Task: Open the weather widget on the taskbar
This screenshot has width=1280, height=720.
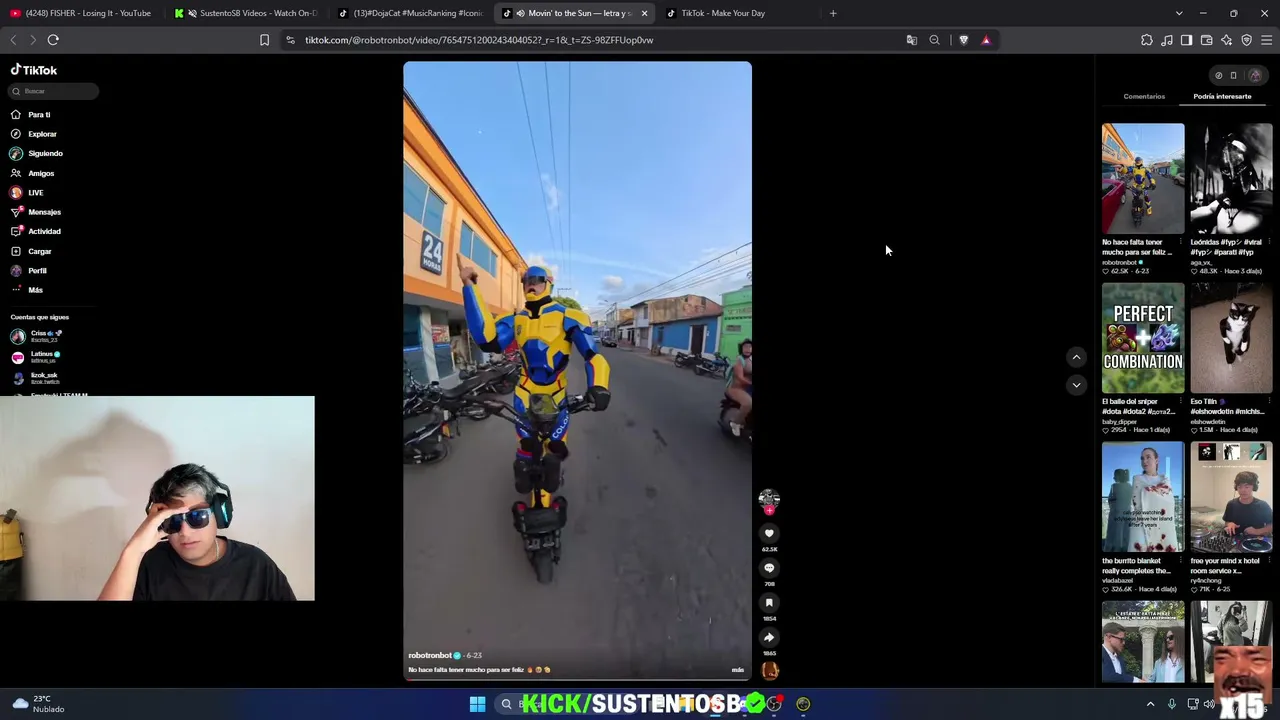Action: (x=38, y=704)
